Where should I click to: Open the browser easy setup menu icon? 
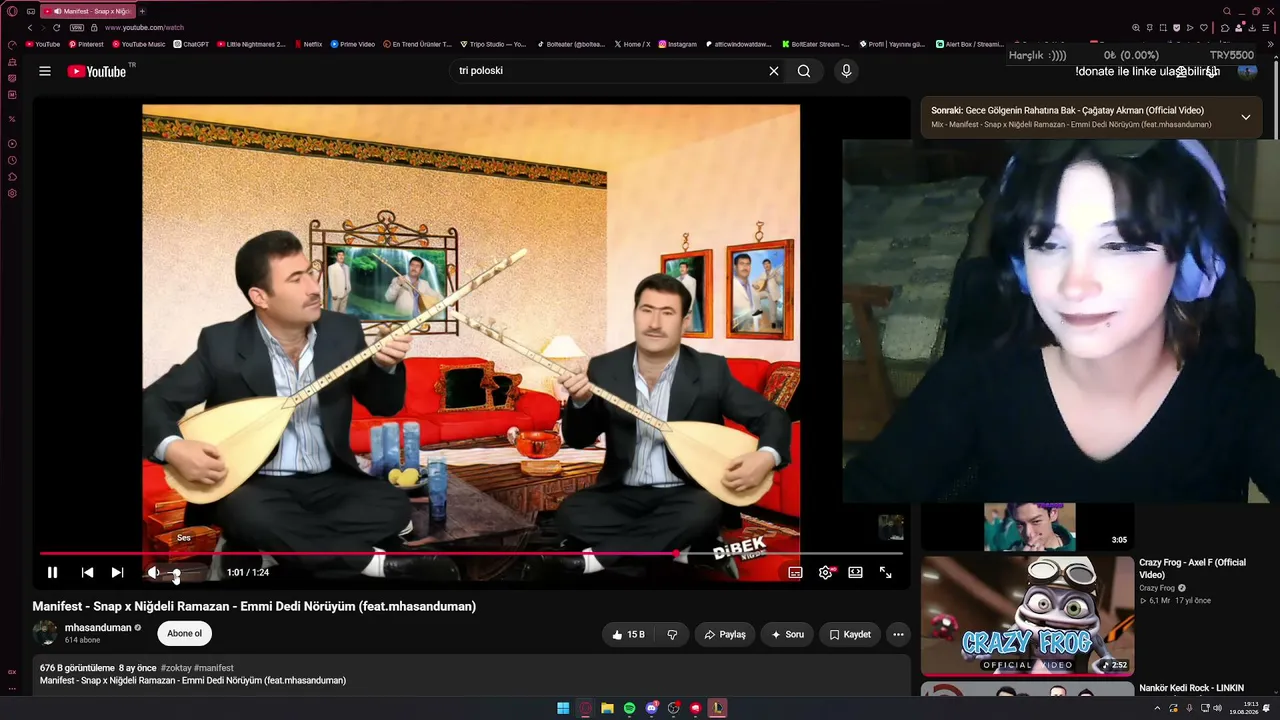(x=1266, y=28)
